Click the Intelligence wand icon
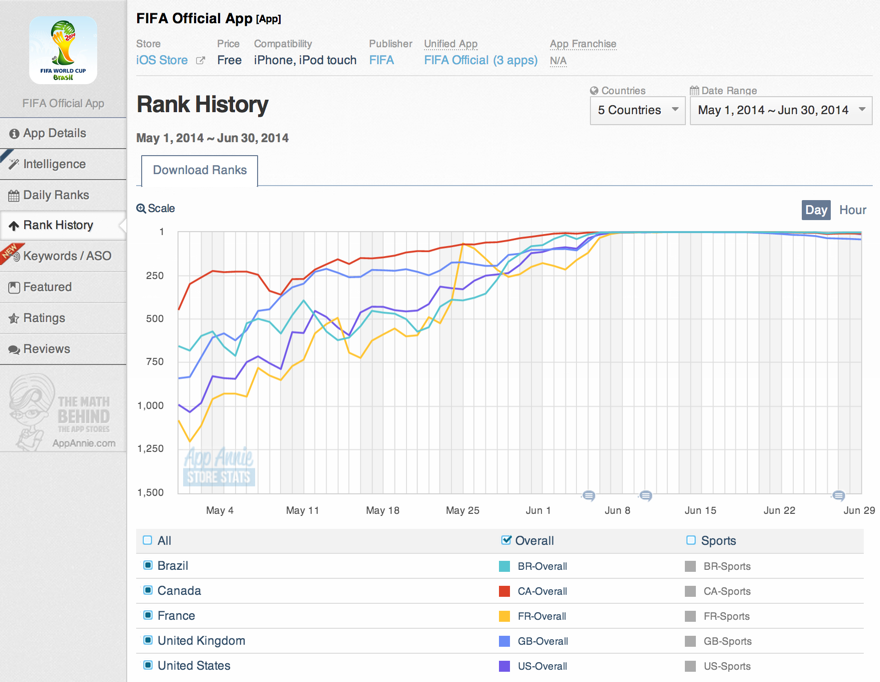Image resolution: width=880 pixels, height=682 pixels. (x=14, y=164)
